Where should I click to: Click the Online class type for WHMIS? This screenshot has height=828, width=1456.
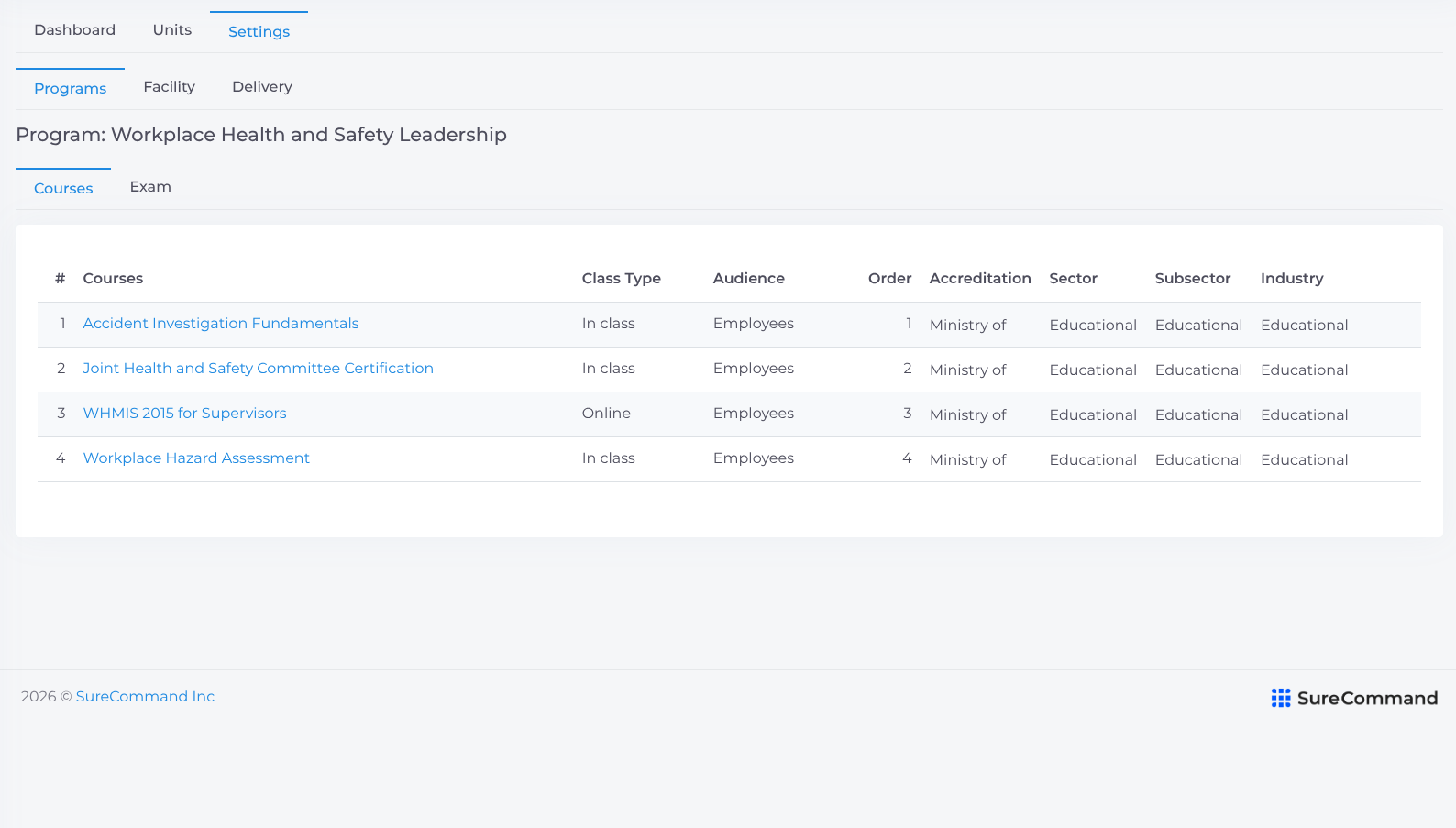pos(606,414)
